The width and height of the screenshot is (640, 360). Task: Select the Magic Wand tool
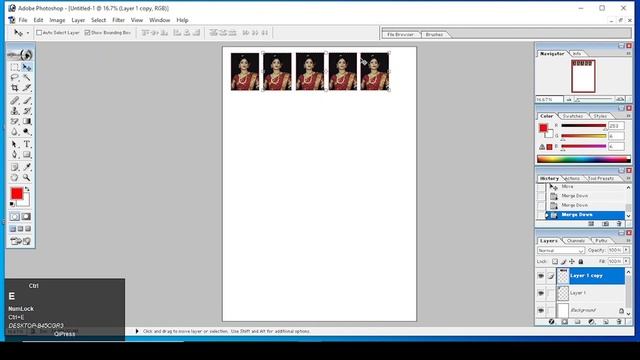(x=27, y=78)
